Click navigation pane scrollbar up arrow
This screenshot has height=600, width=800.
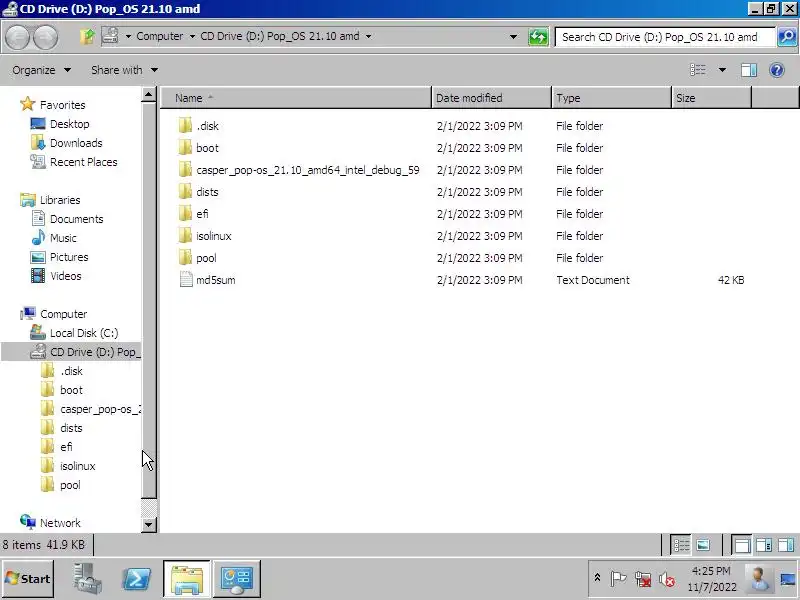148,94
